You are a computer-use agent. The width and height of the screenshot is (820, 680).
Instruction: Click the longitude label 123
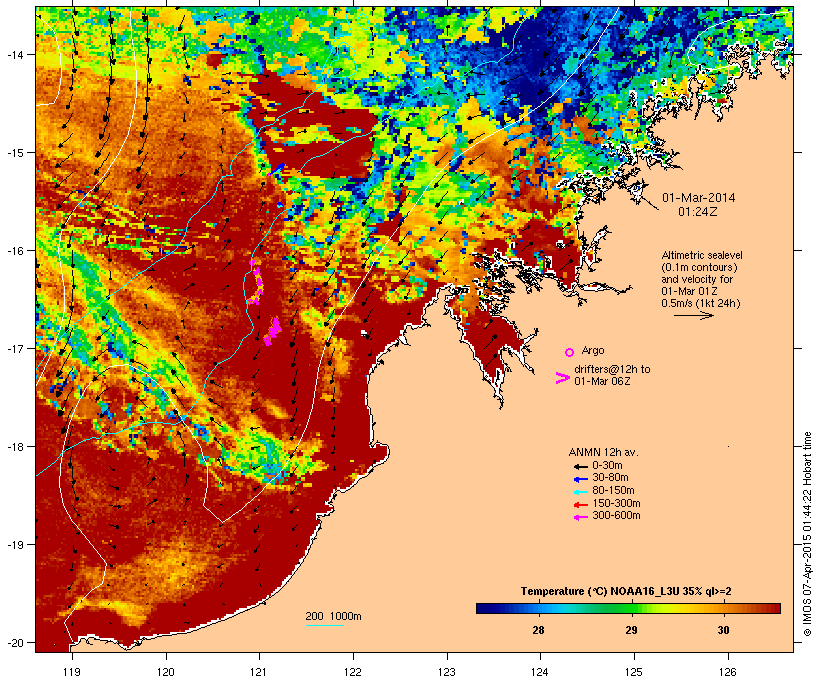[x=447, y=672]
